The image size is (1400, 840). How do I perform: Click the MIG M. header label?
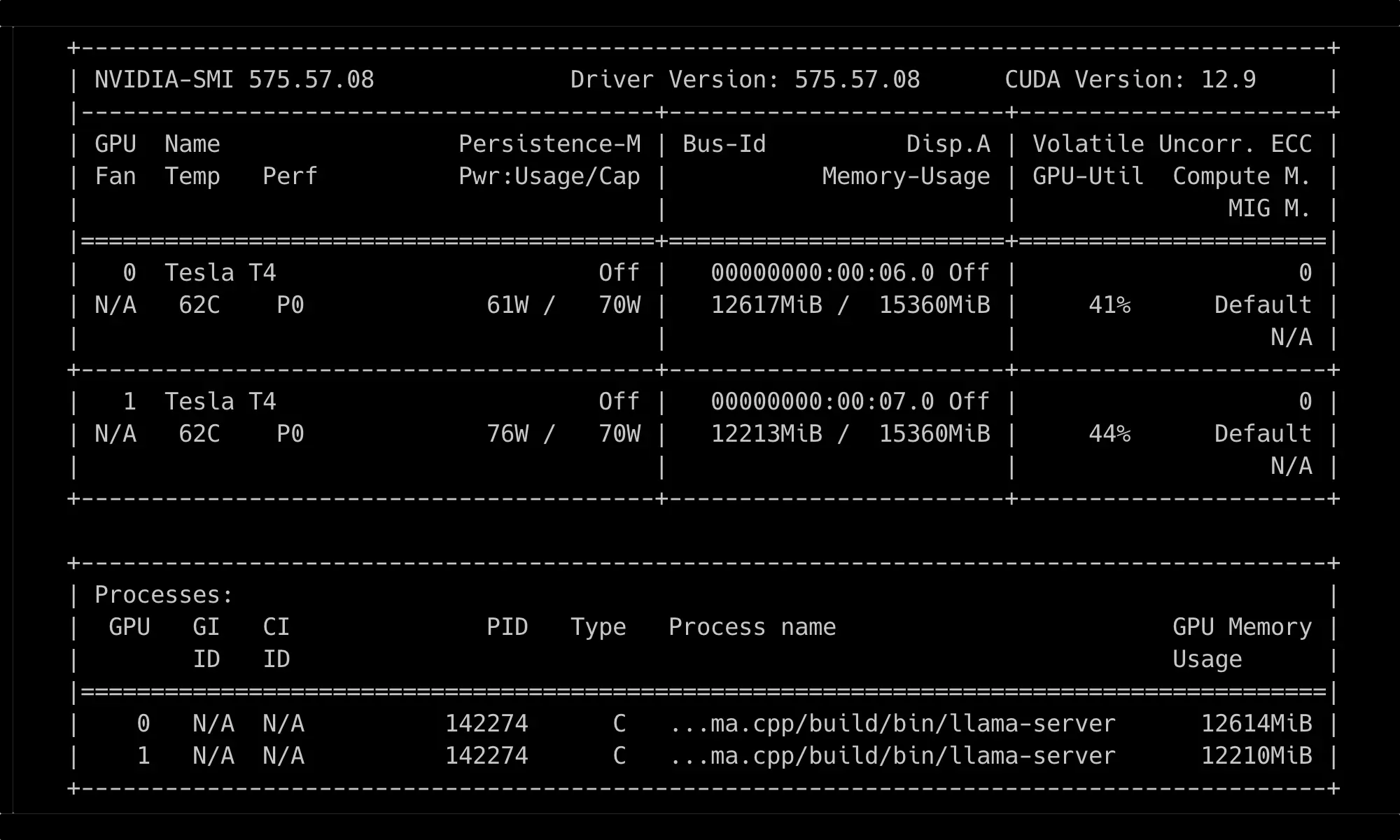[1270, 209]
